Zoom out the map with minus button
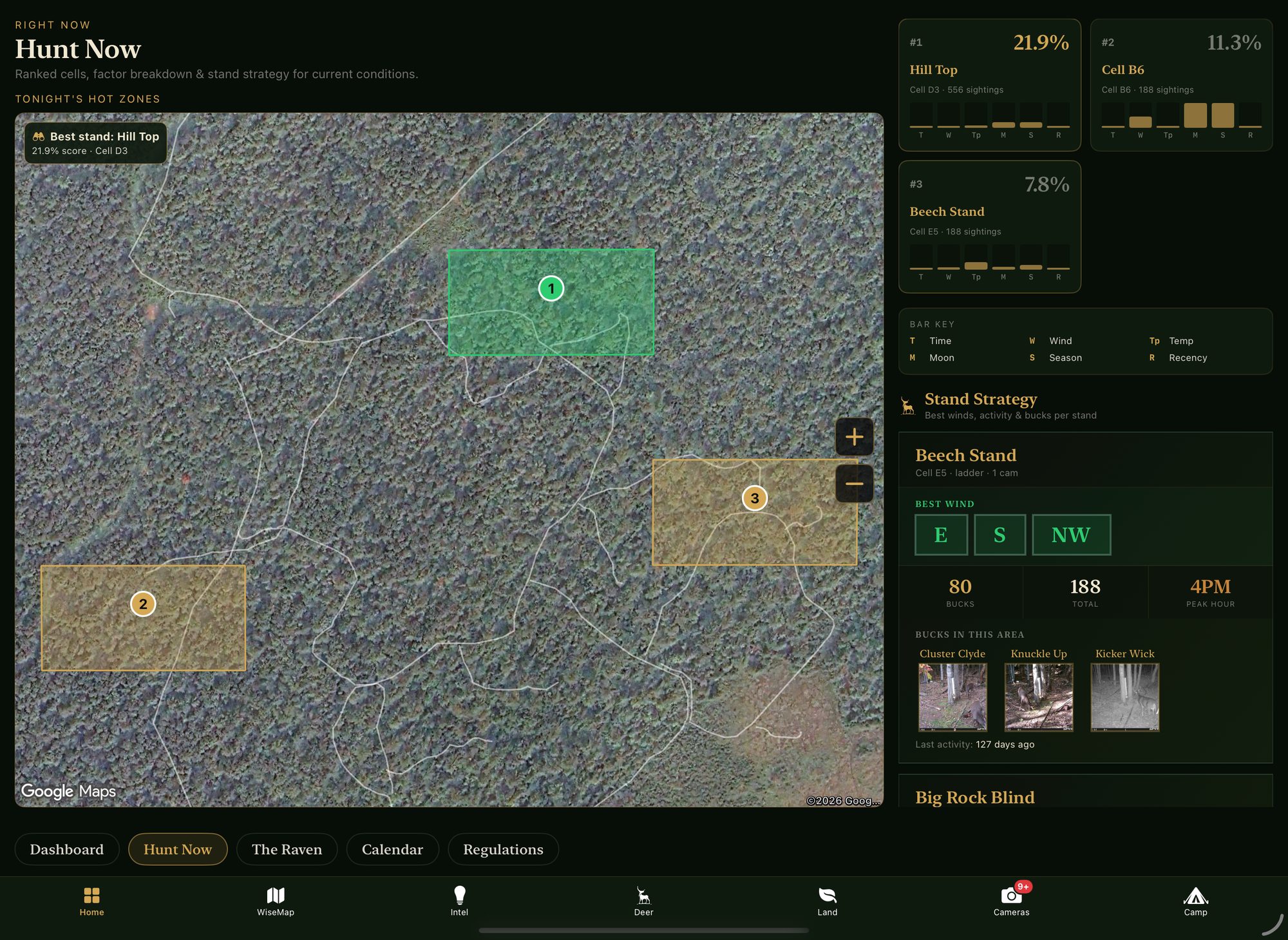The image size is (1288, 940). pos(855,483)
